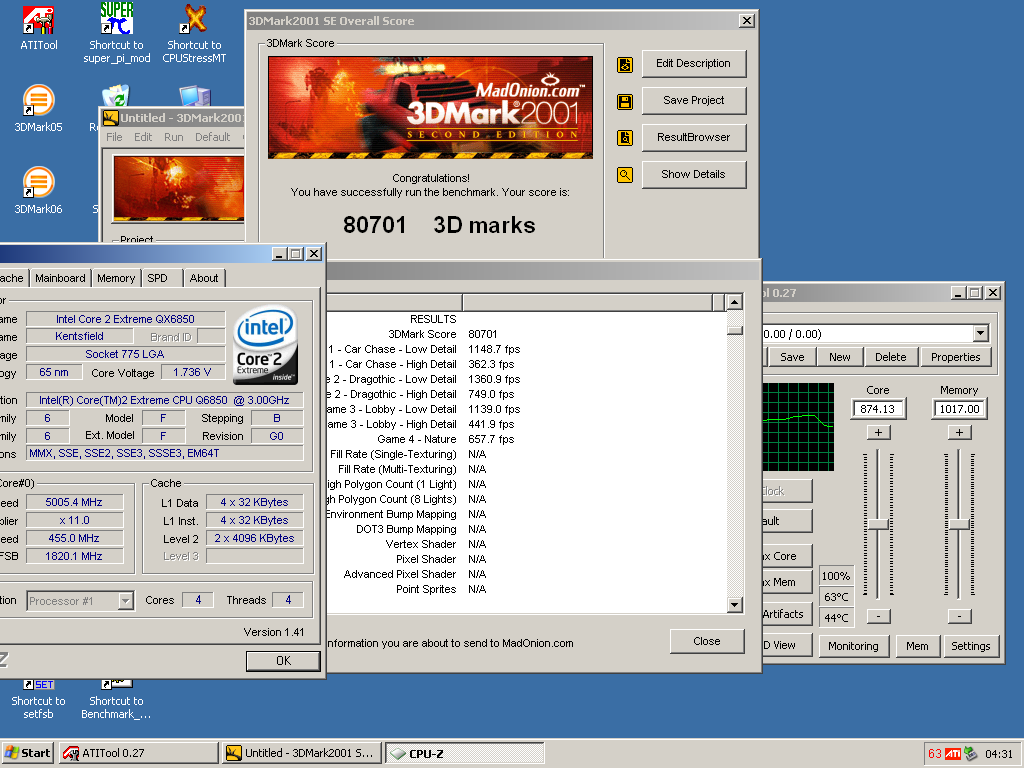Open File menu in 3DMark2001 window
1024x768 pixels.
[x=114, y=137]
